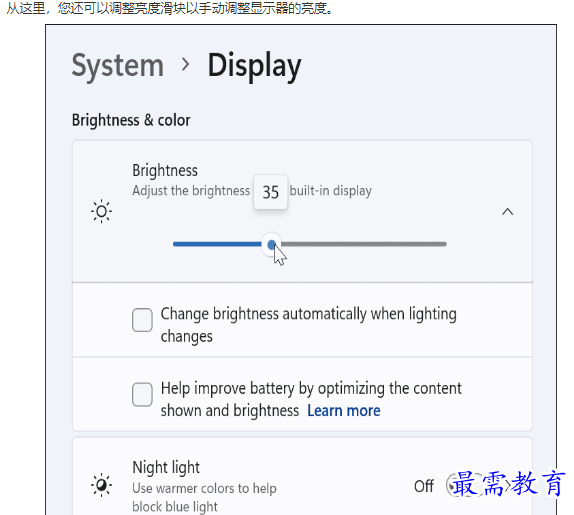Click the brightness sun icon
This screenshot has height=515, width=574.
point(101,211)
